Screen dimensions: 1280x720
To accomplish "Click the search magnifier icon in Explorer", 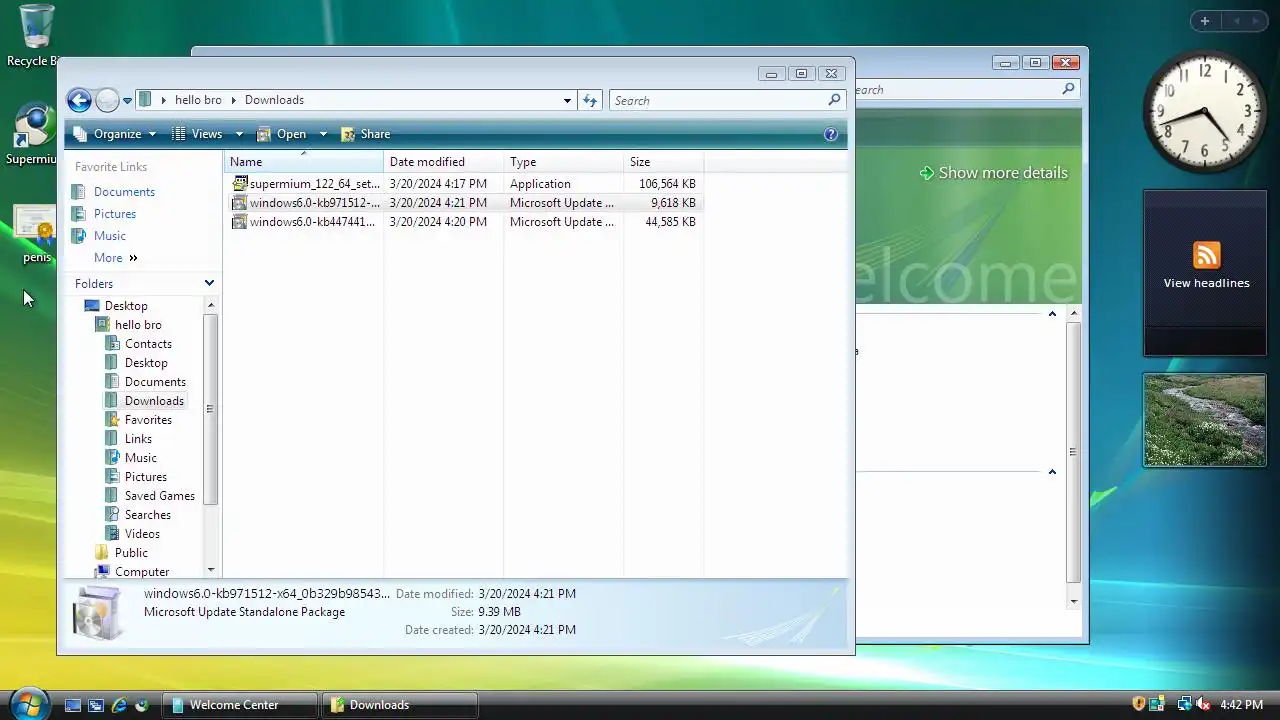I will [x=834, y=101].
